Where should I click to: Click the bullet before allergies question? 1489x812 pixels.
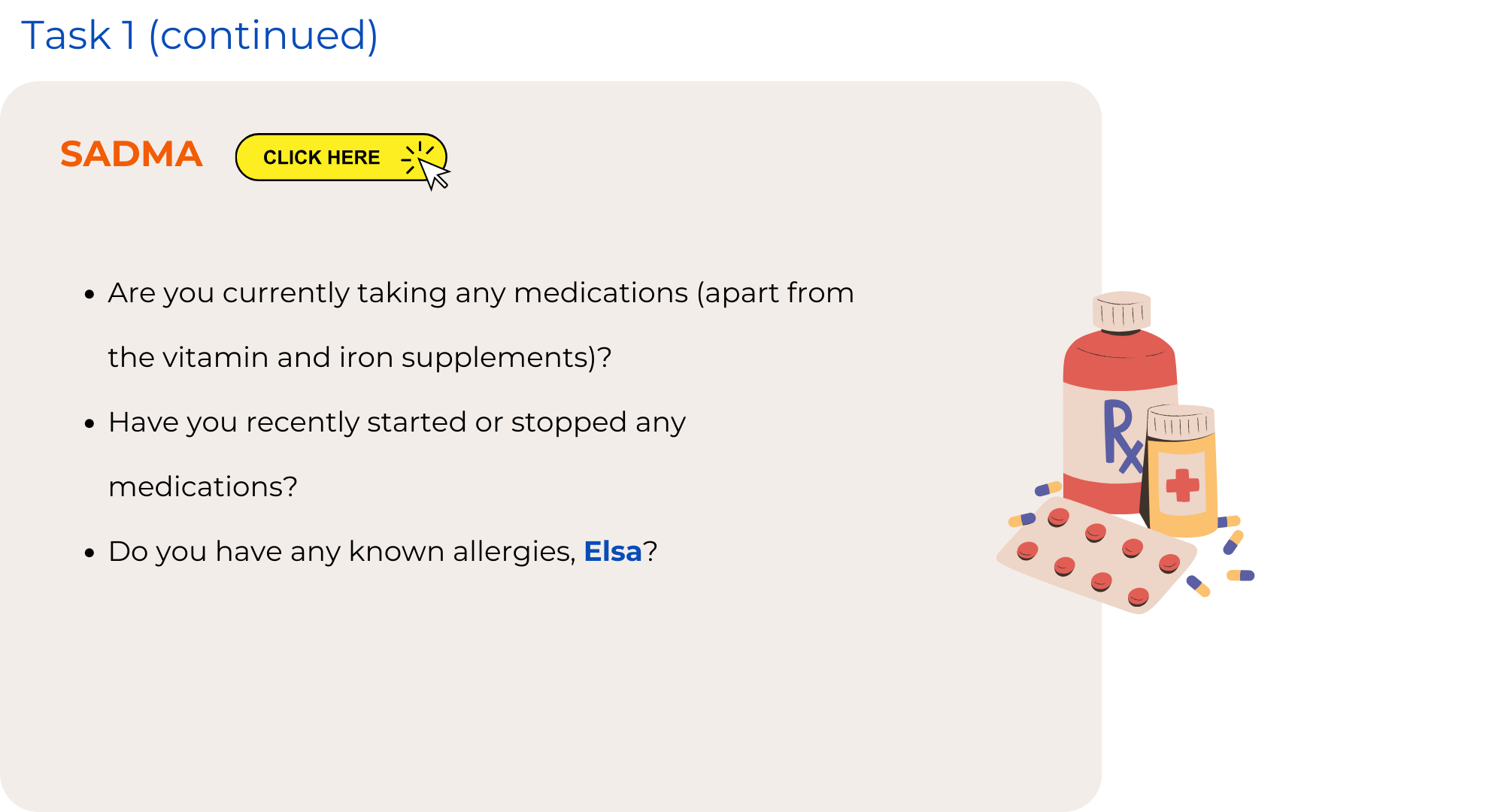click(x=89, y=553)
